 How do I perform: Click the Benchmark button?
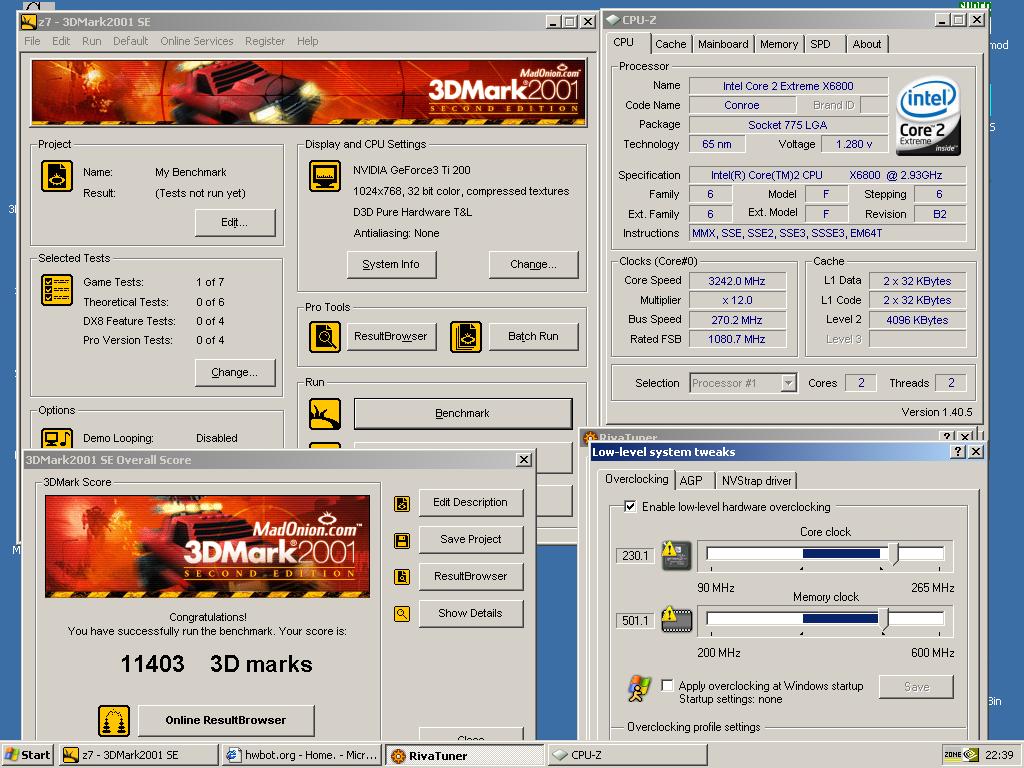tap(463, 413)
